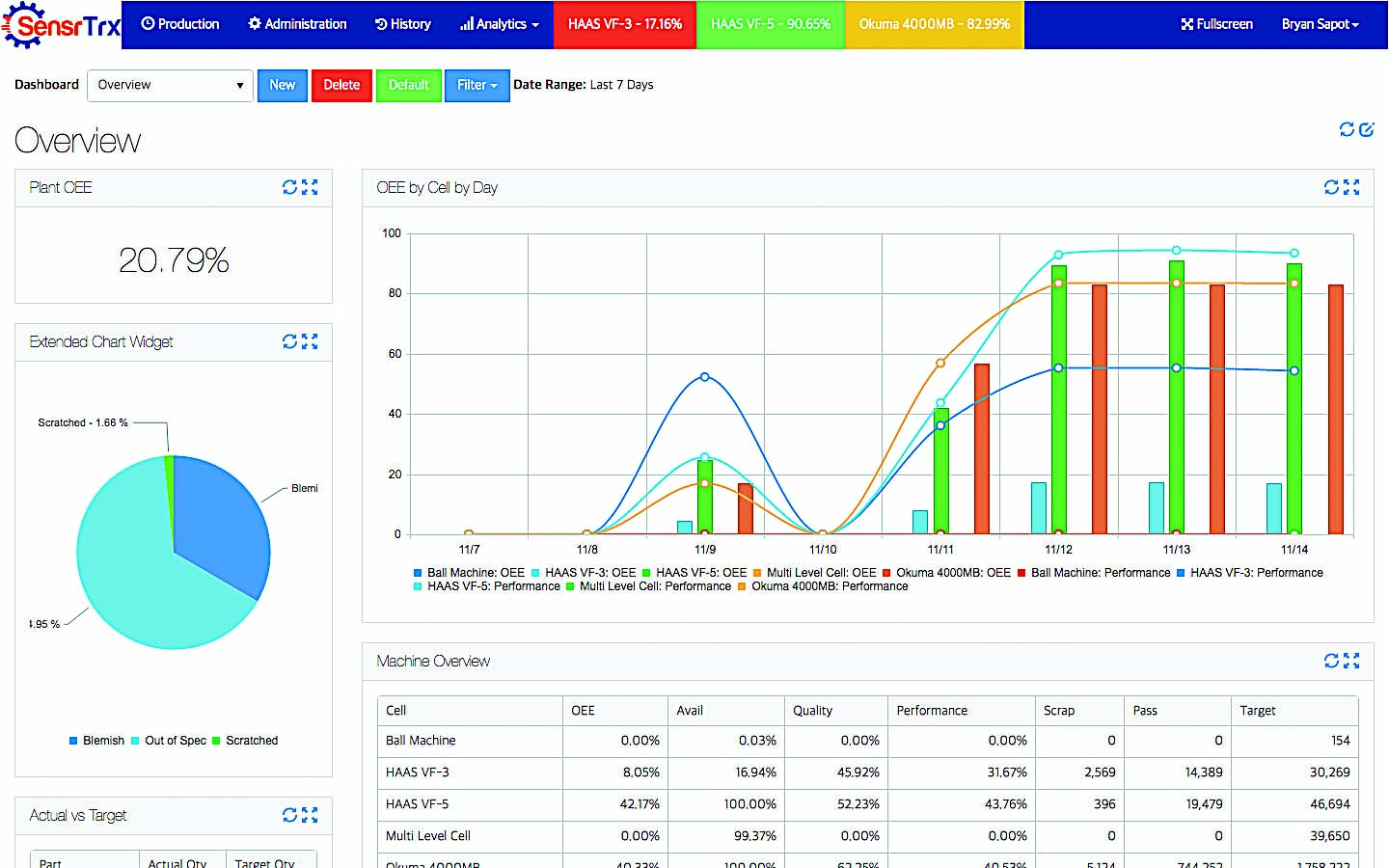The image size is (1389, 868).
Task: Toggle HAAS VF-3: OEE series
Action: 584,573
